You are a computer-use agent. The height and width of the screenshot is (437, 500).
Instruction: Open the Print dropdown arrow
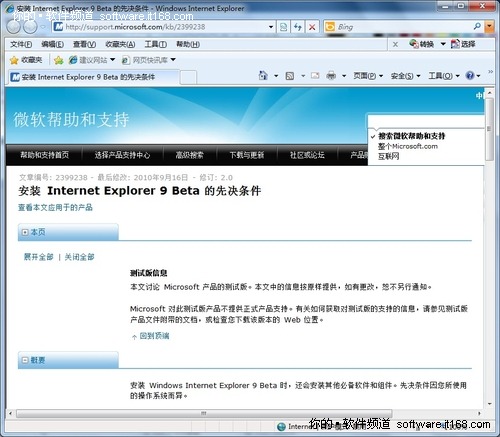coord(344,76)
